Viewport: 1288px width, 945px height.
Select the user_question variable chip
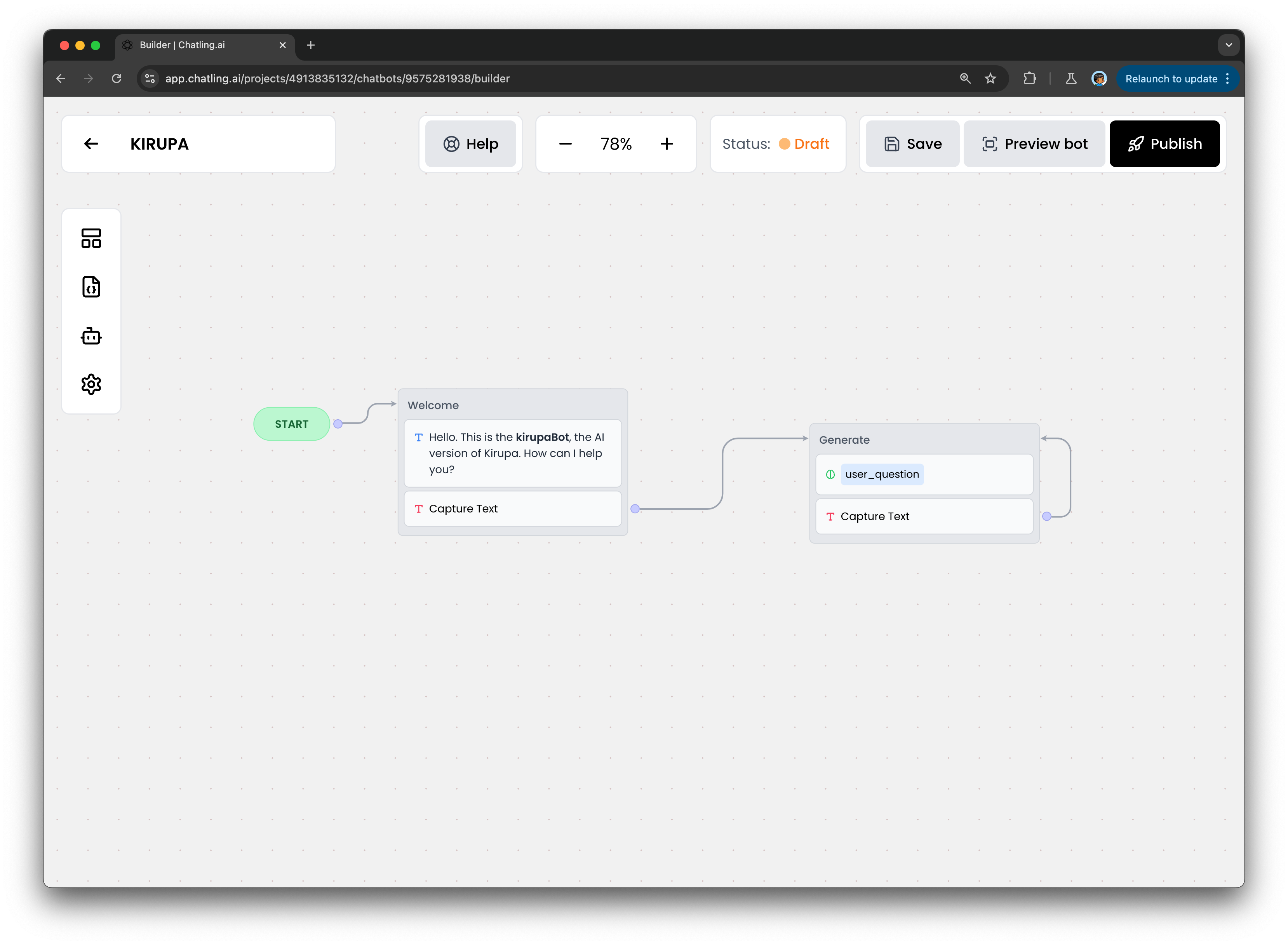coord(882,474)
